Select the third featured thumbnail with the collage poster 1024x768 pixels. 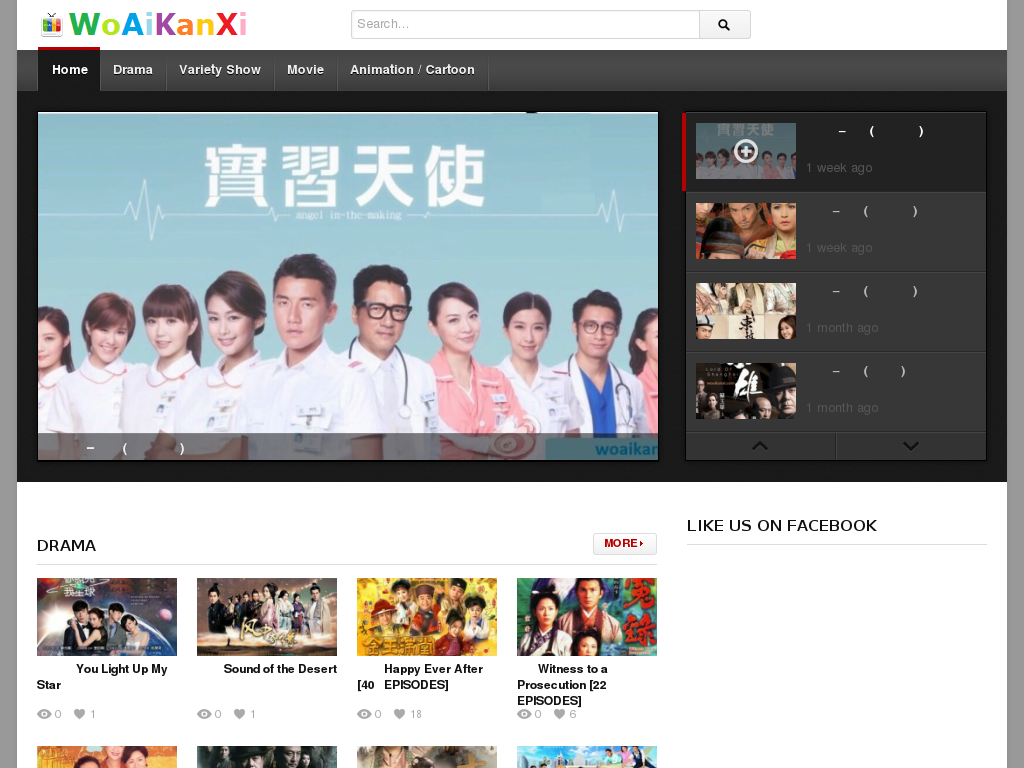pyautogui.click(x=746, y=311)
